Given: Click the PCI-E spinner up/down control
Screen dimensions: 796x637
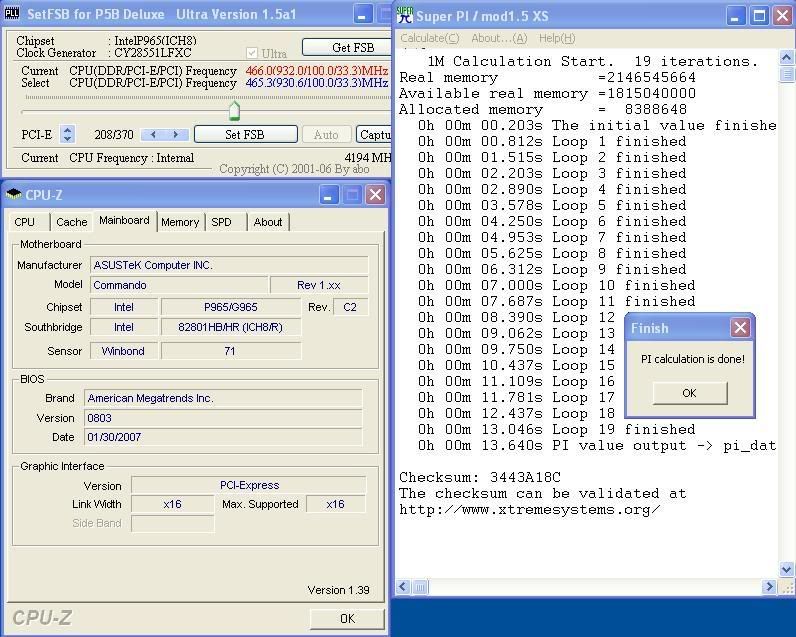Looking at the screenshot, I should pyautogui.click(x=67, y=134).
